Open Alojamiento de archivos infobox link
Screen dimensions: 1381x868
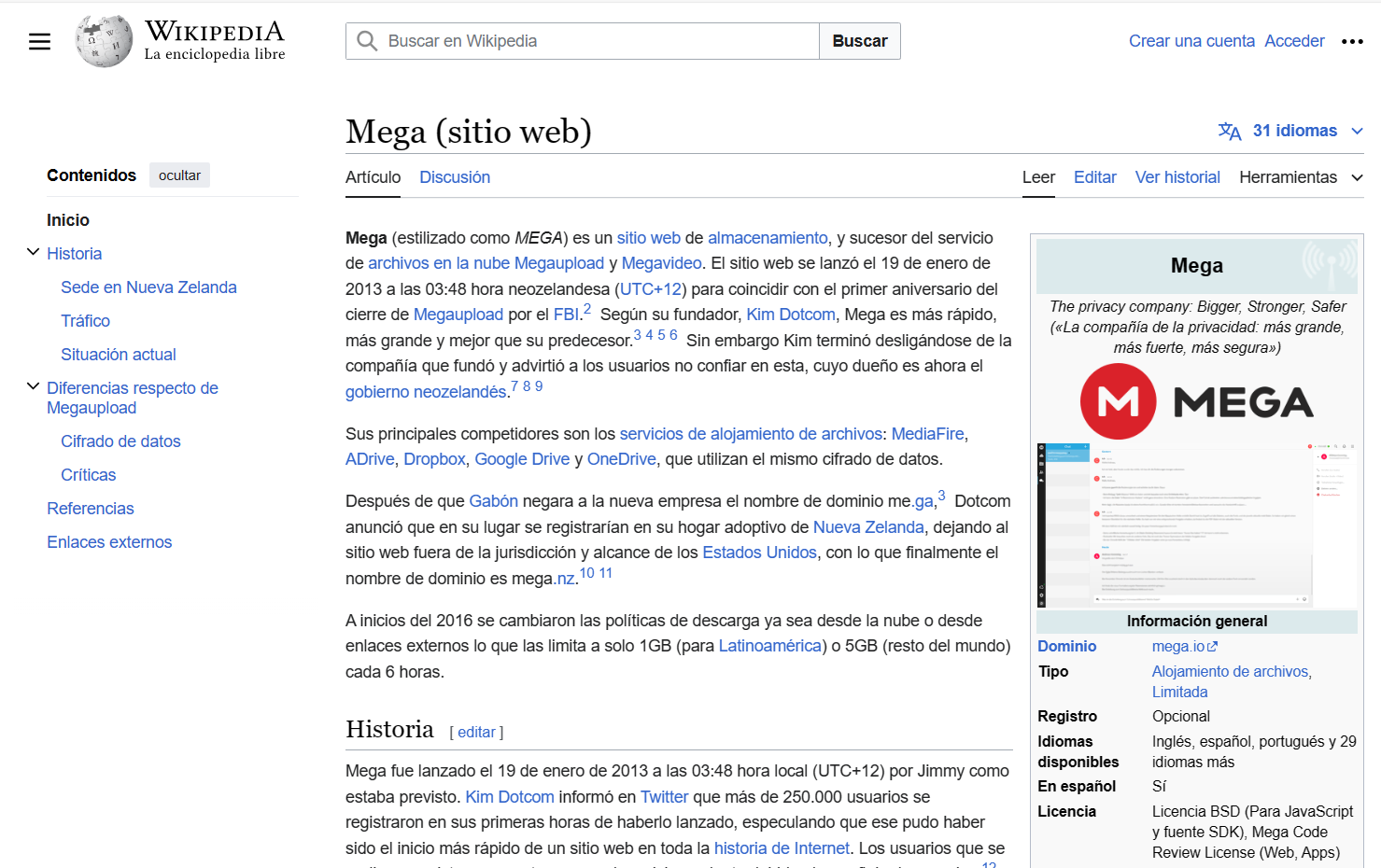tap(1230, 672)
